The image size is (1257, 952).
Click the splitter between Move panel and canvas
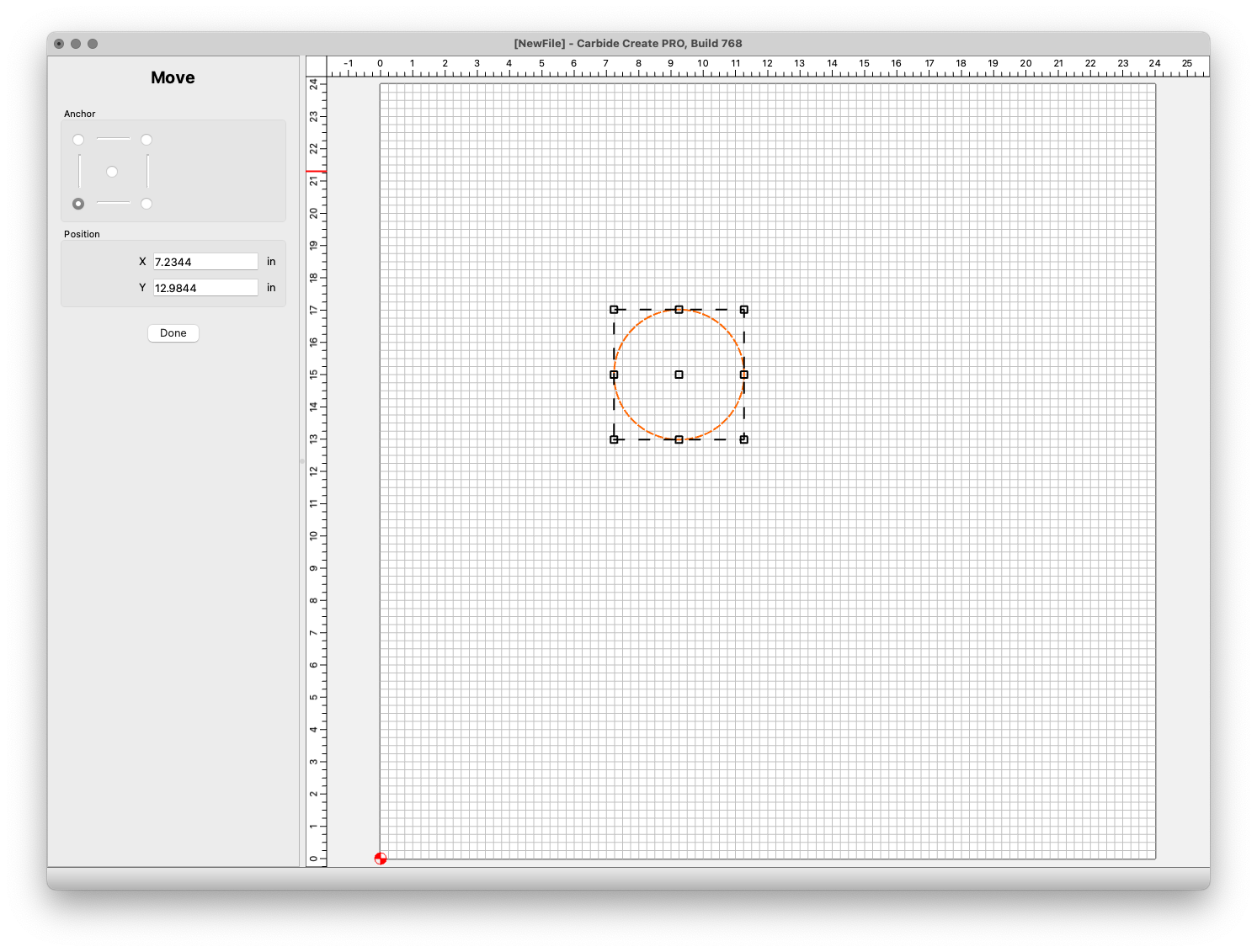302,461
